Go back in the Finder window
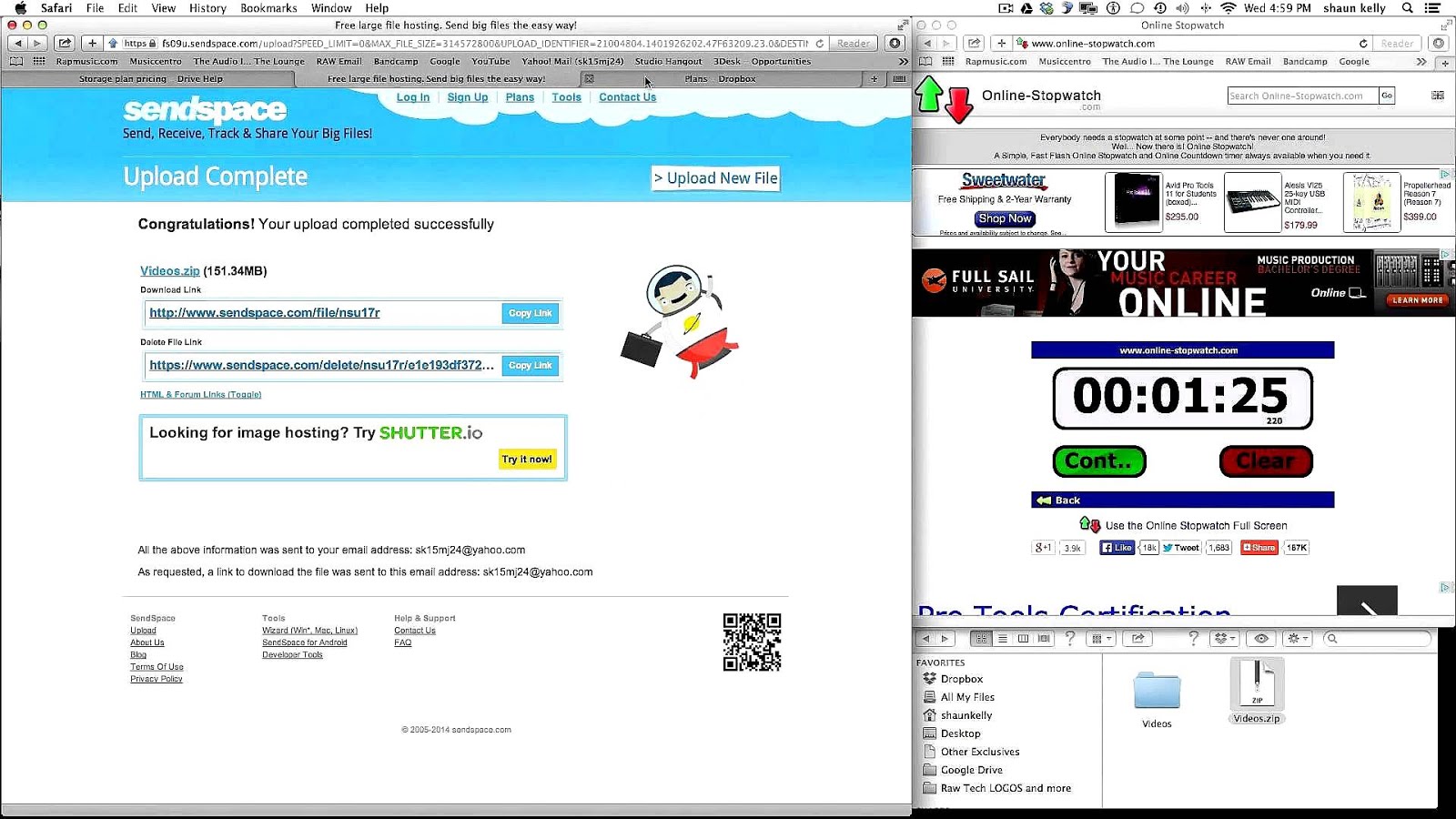Image resolution: width=1456 pixels, height=819 pixels. [x=926, y=638]
